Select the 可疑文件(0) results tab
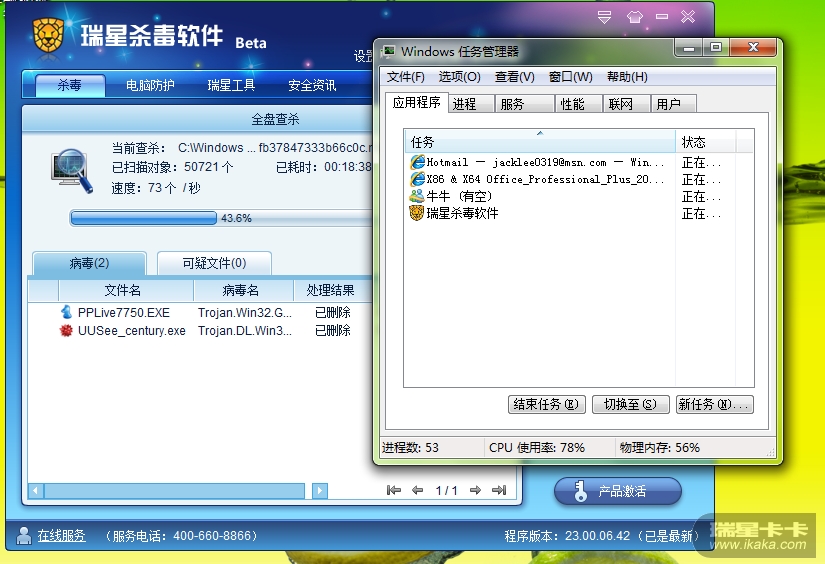This screenshot has width=825, height=564. coord(214,263)
